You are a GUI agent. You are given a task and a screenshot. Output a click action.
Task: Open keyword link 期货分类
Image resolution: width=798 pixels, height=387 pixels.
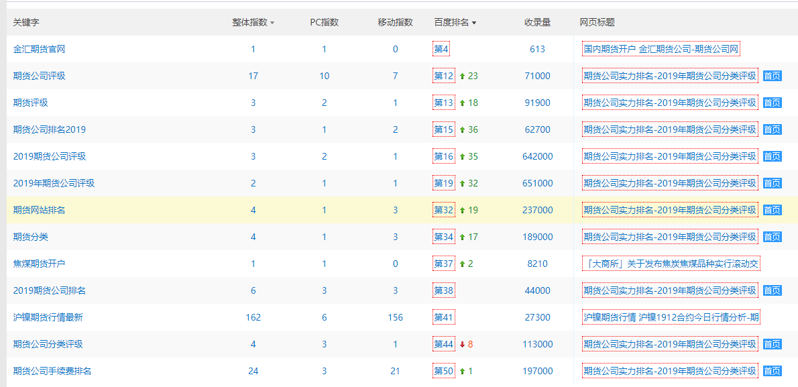pos(31,237)
